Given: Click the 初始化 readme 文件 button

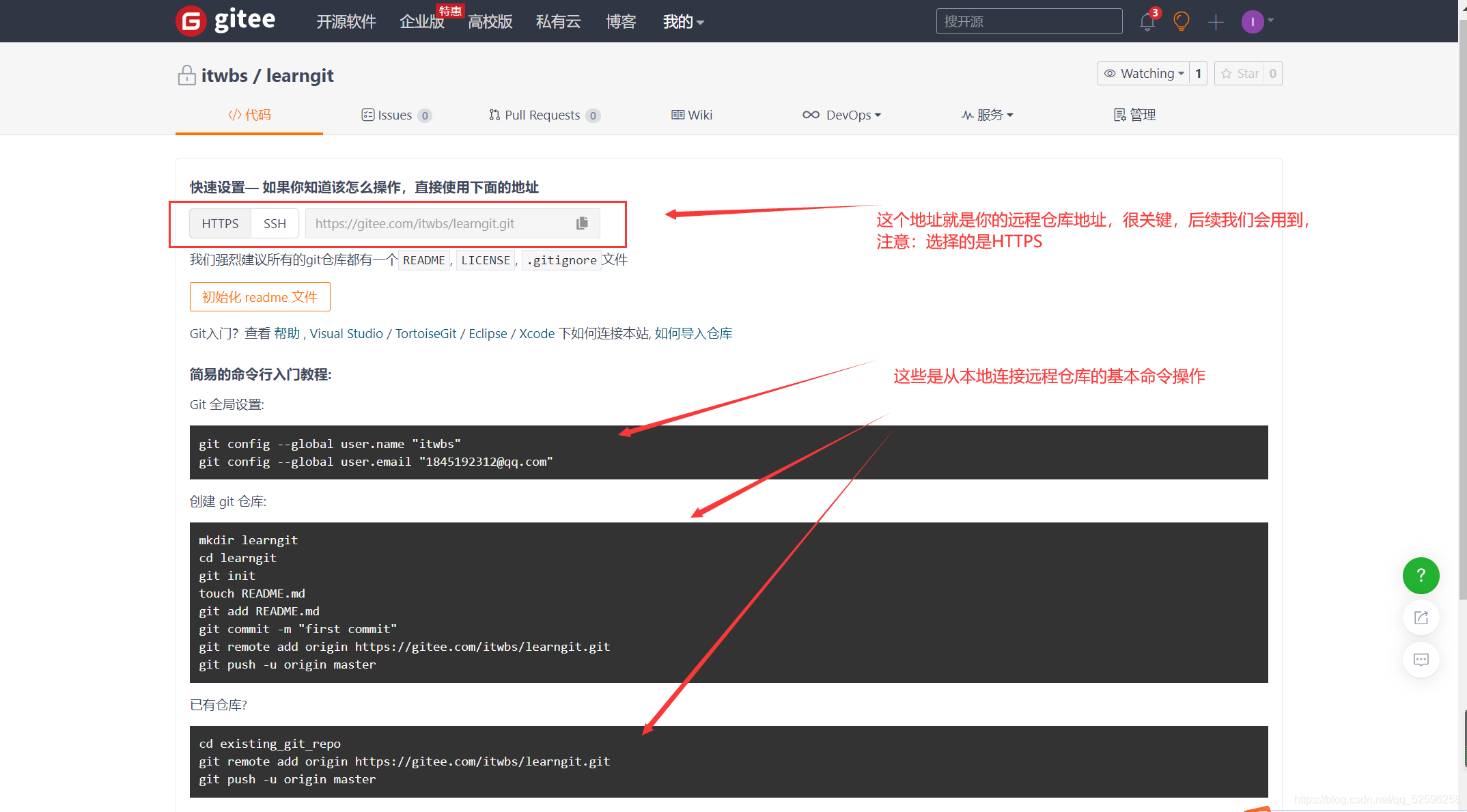Looking at the screenshot, I should click(260, 297).
